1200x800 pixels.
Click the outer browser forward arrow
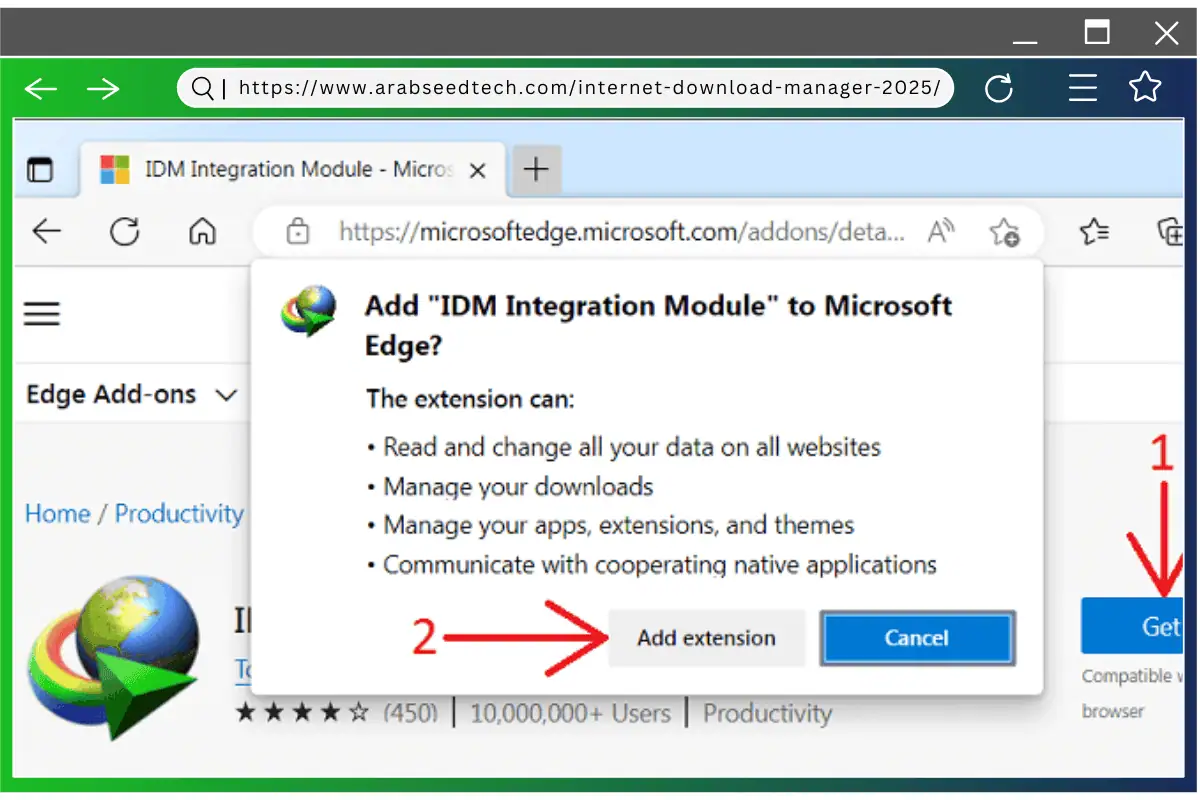pos(103,89)
